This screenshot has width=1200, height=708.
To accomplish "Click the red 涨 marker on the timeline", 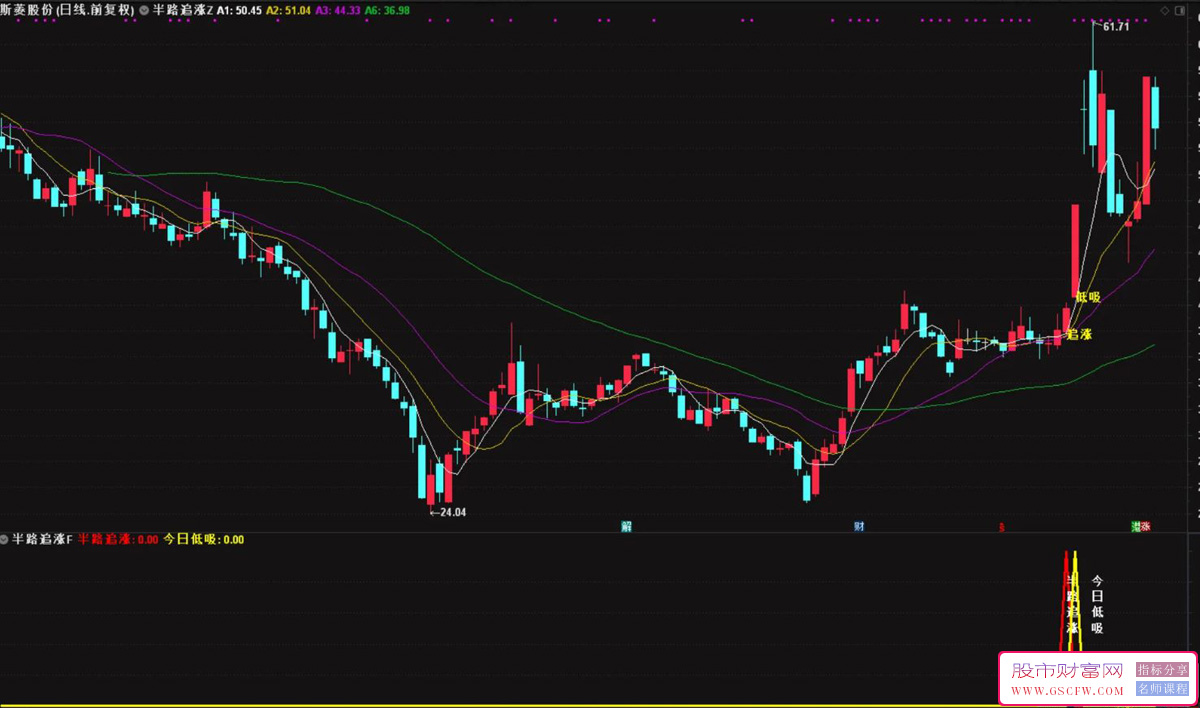I will pyautogui.click(x=1146, y=526).
